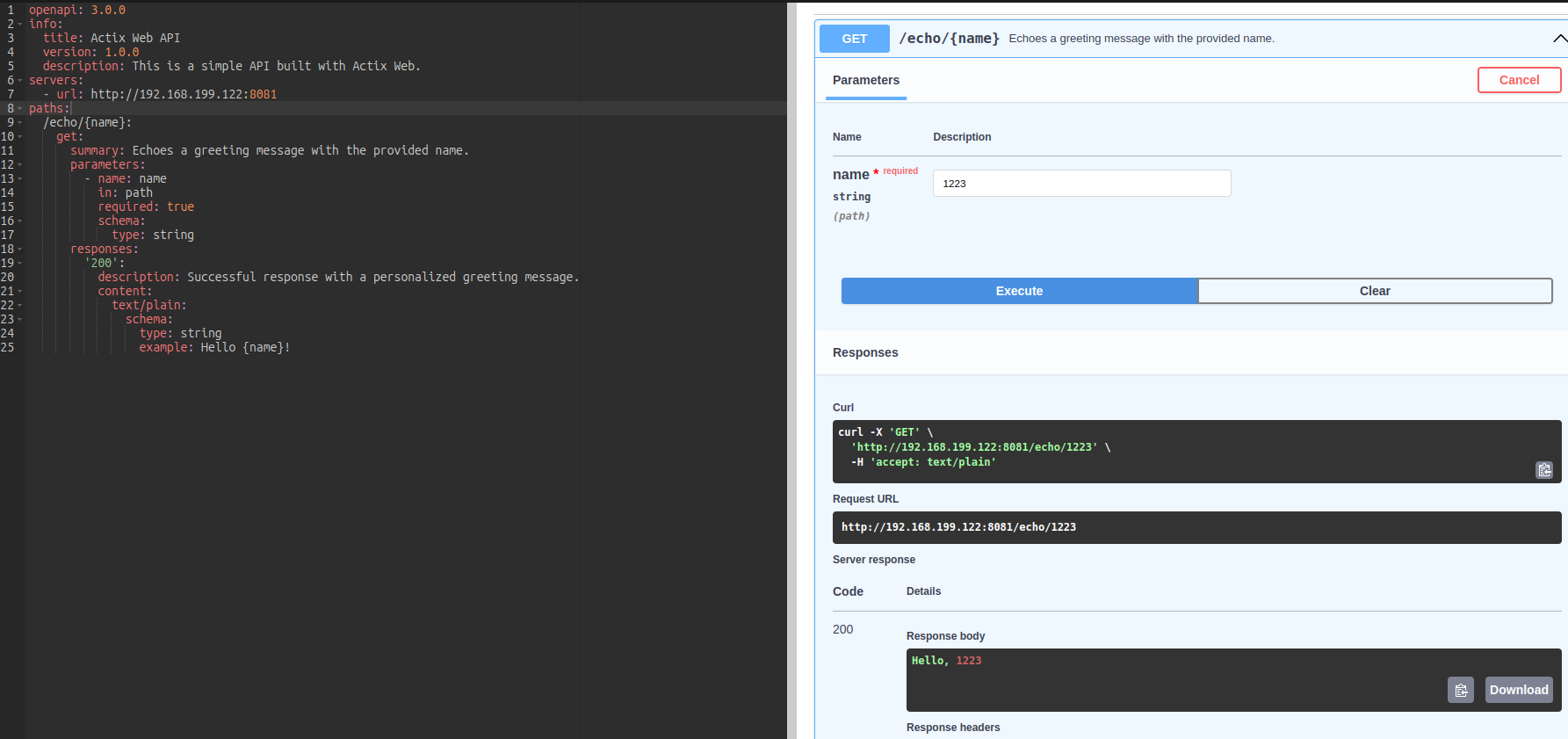Click the divider between editor and preview
Viewport: 1568px width, 739px height.
(x=791, y=369)
